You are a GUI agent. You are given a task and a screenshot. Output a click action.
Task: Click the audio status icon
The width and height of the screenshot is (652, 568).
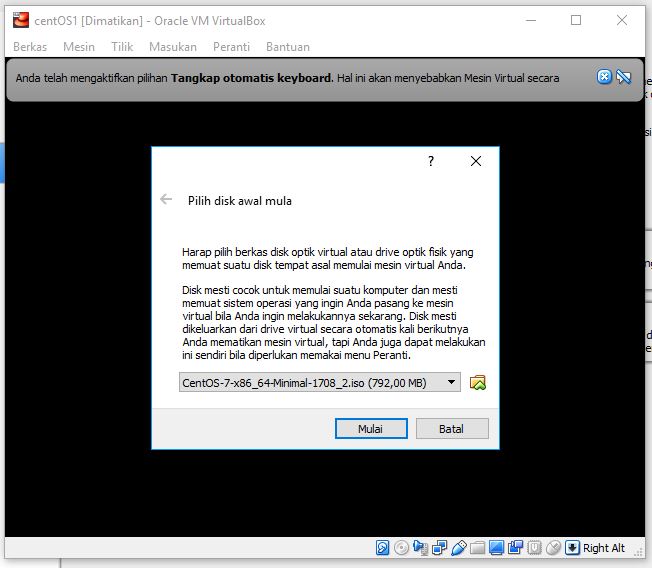click(x=420, y=548)
